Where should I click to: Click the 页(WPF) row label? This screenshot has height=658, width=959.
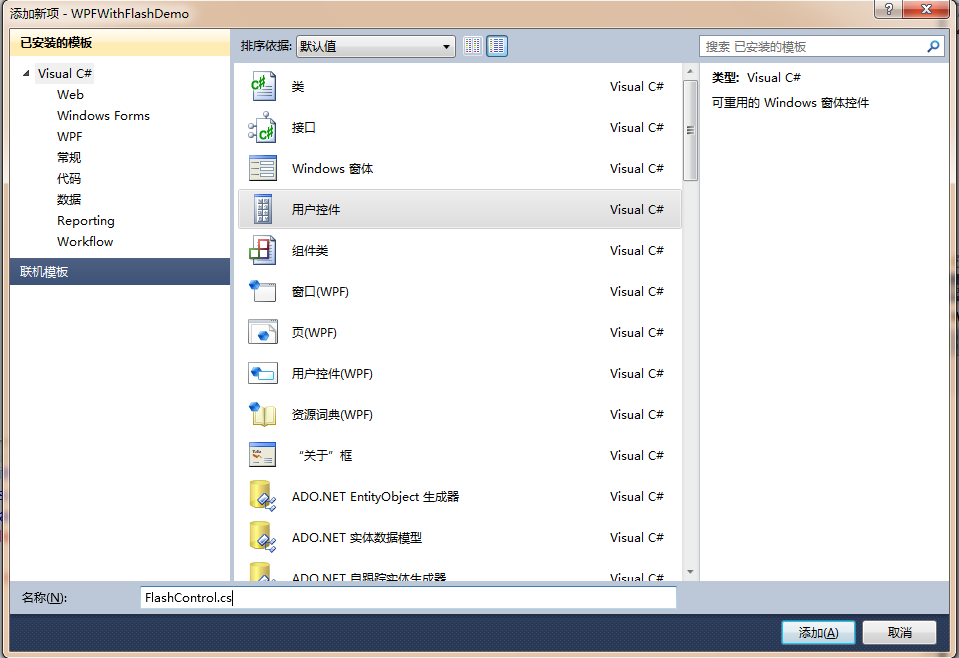314,332
